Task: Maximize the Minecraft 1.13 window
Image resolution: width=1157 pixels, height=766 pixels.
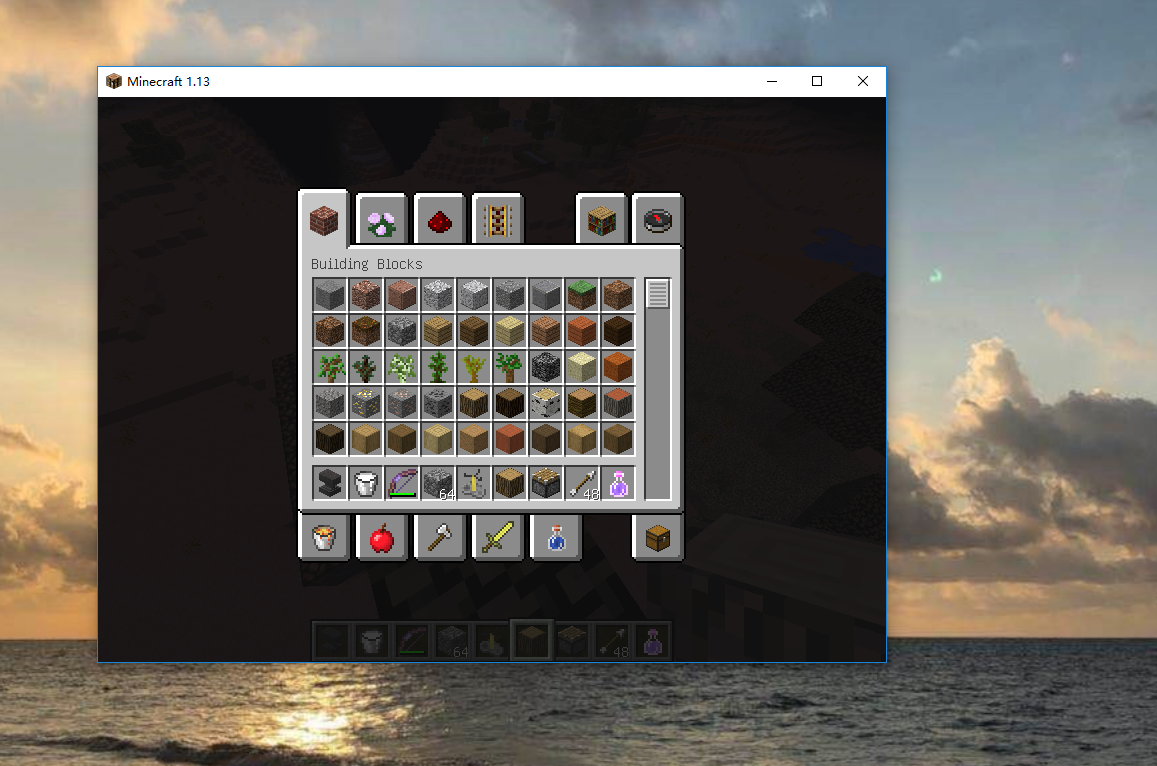Action: [x=817, y=81]
